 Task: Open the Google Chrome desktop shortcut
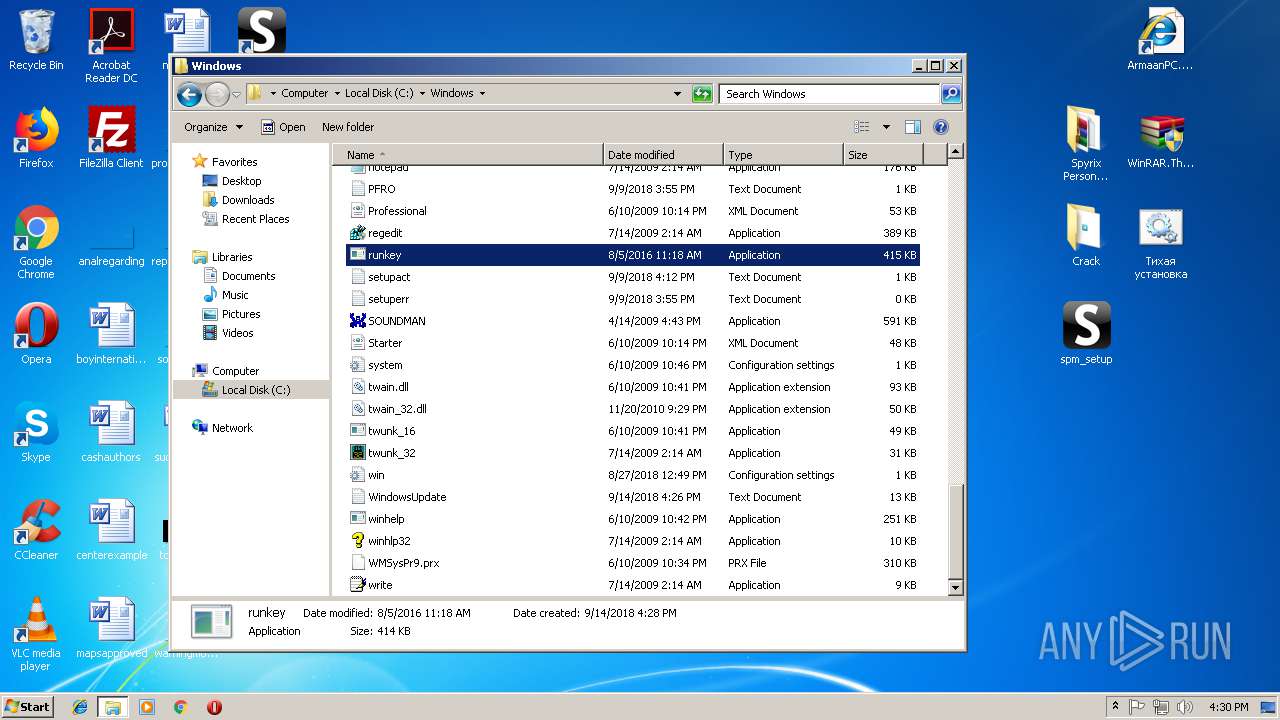pos(36,242)
